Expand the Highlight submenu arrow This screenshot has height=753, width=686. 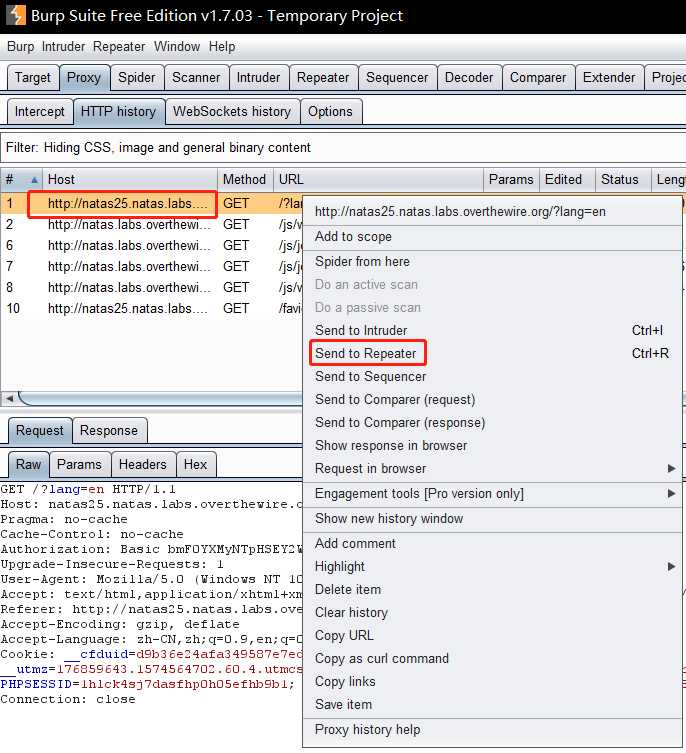(x=672, y=567)
